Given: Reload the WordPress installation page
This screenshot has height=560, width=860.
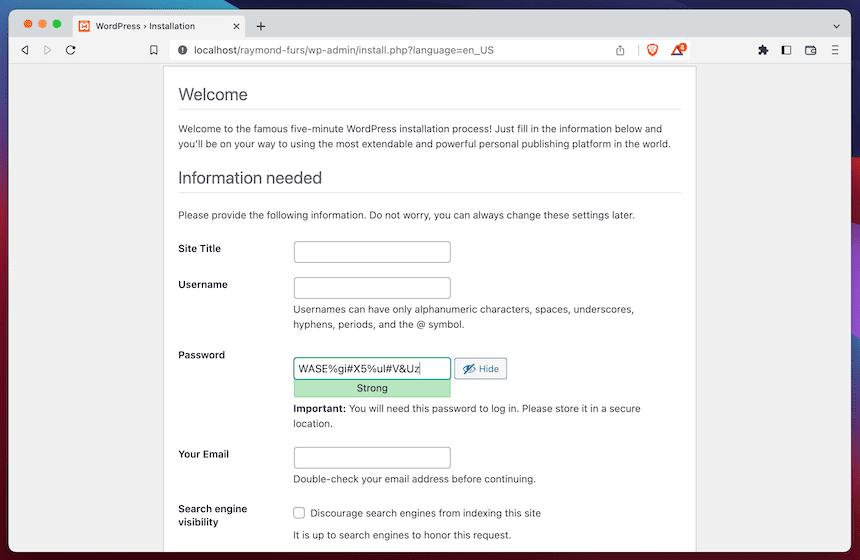Looking at the screenshot, I should pyautogui.click(x=70, y=50).
